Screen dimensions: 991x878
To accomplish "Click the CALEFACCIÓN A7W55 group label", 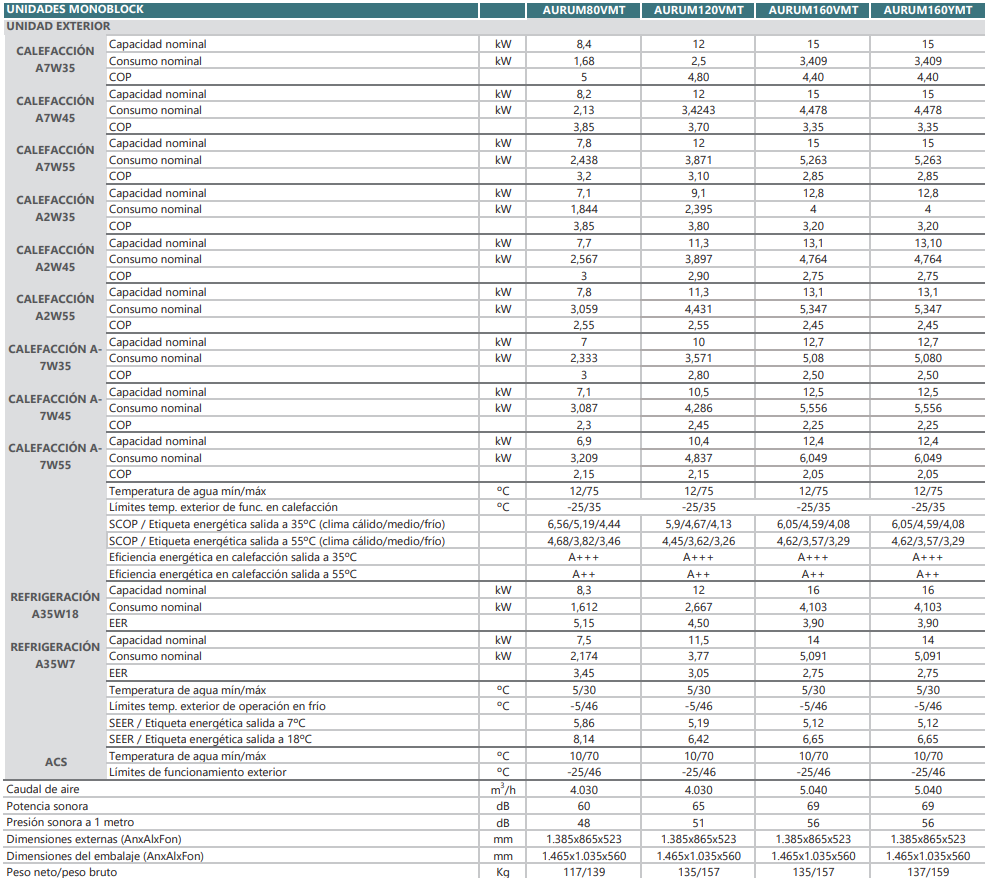I will (x=56, y=159).
